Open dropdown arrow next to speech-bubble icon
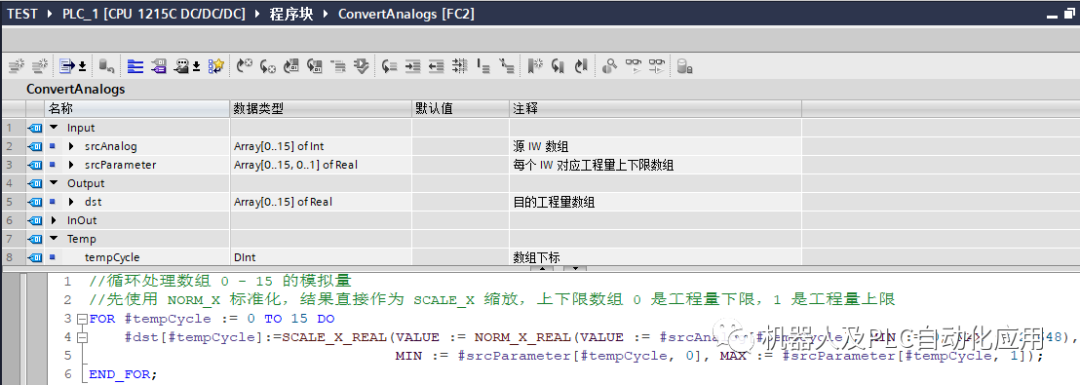Screen dimensions: 1080x385 coord(196,67)
